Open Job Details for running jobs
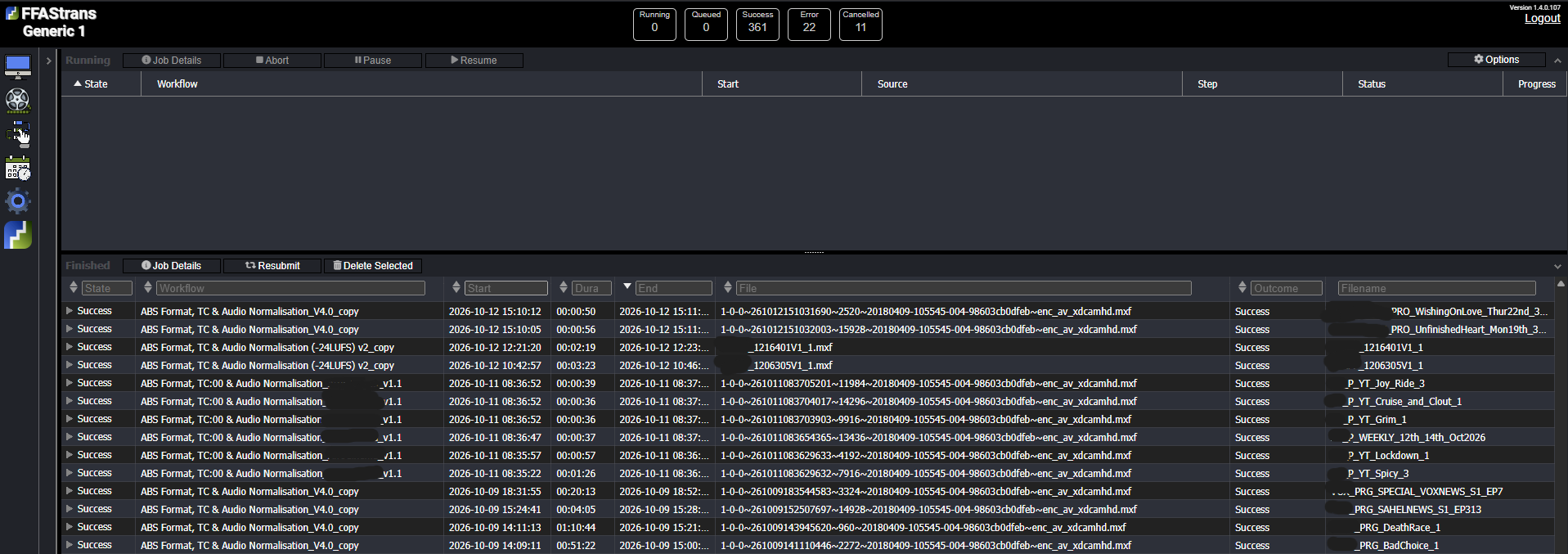Image resolution: width=1568 pixels, height=554 pixels. point(172,61)
